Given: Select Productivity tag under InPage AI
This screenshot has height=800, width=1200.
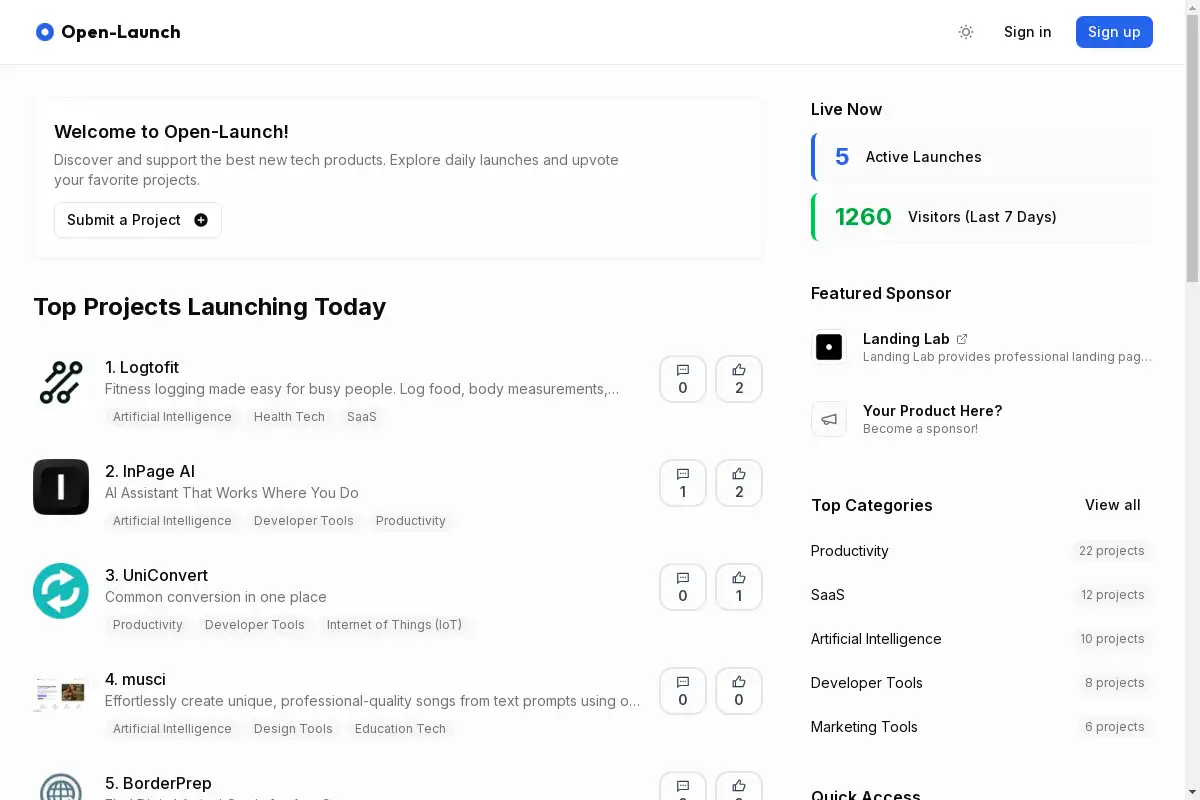Looking at the screenshot, I should pyautogui.click(x=411, y=521).
